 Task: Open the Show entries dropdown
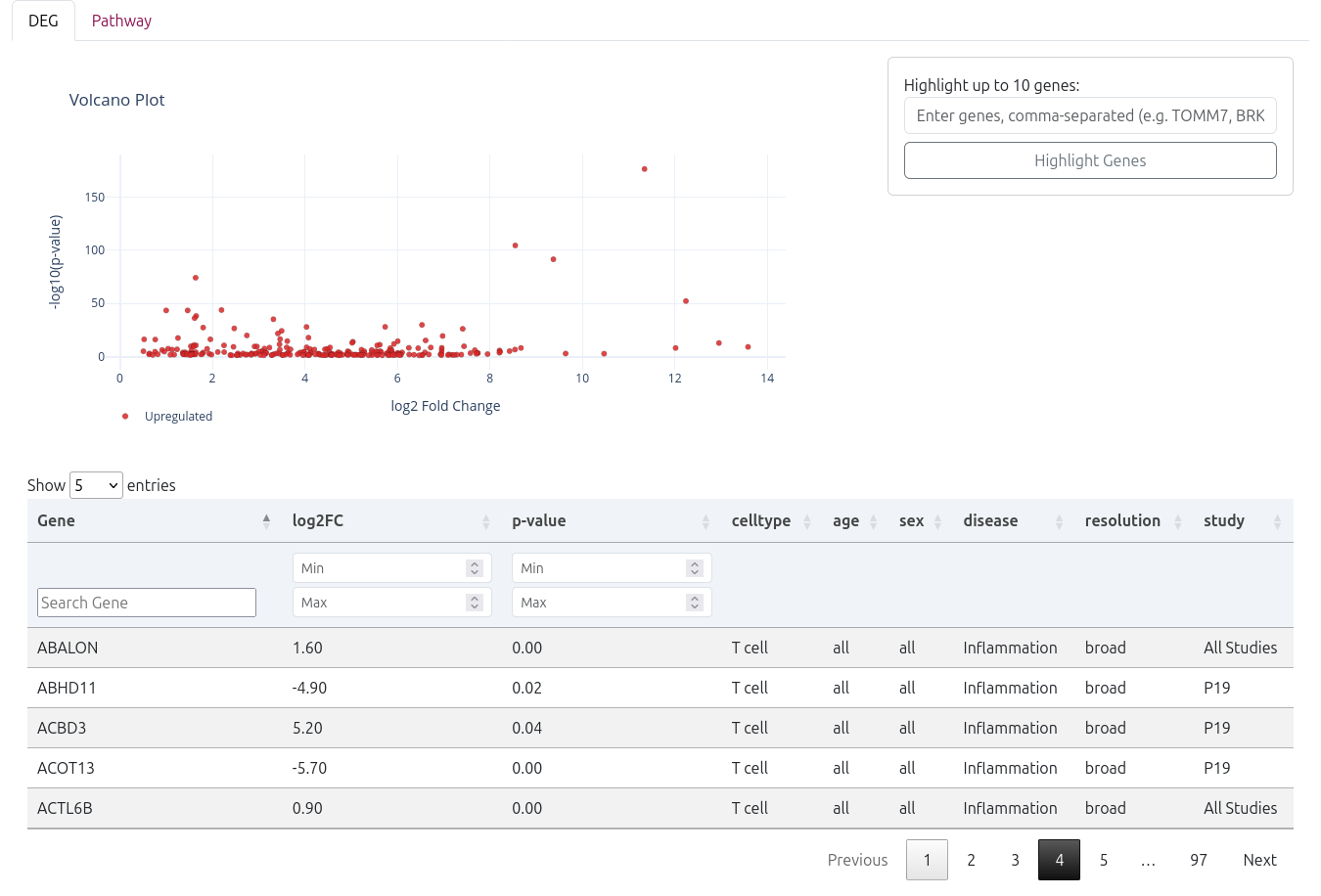(x=96, y=485)
